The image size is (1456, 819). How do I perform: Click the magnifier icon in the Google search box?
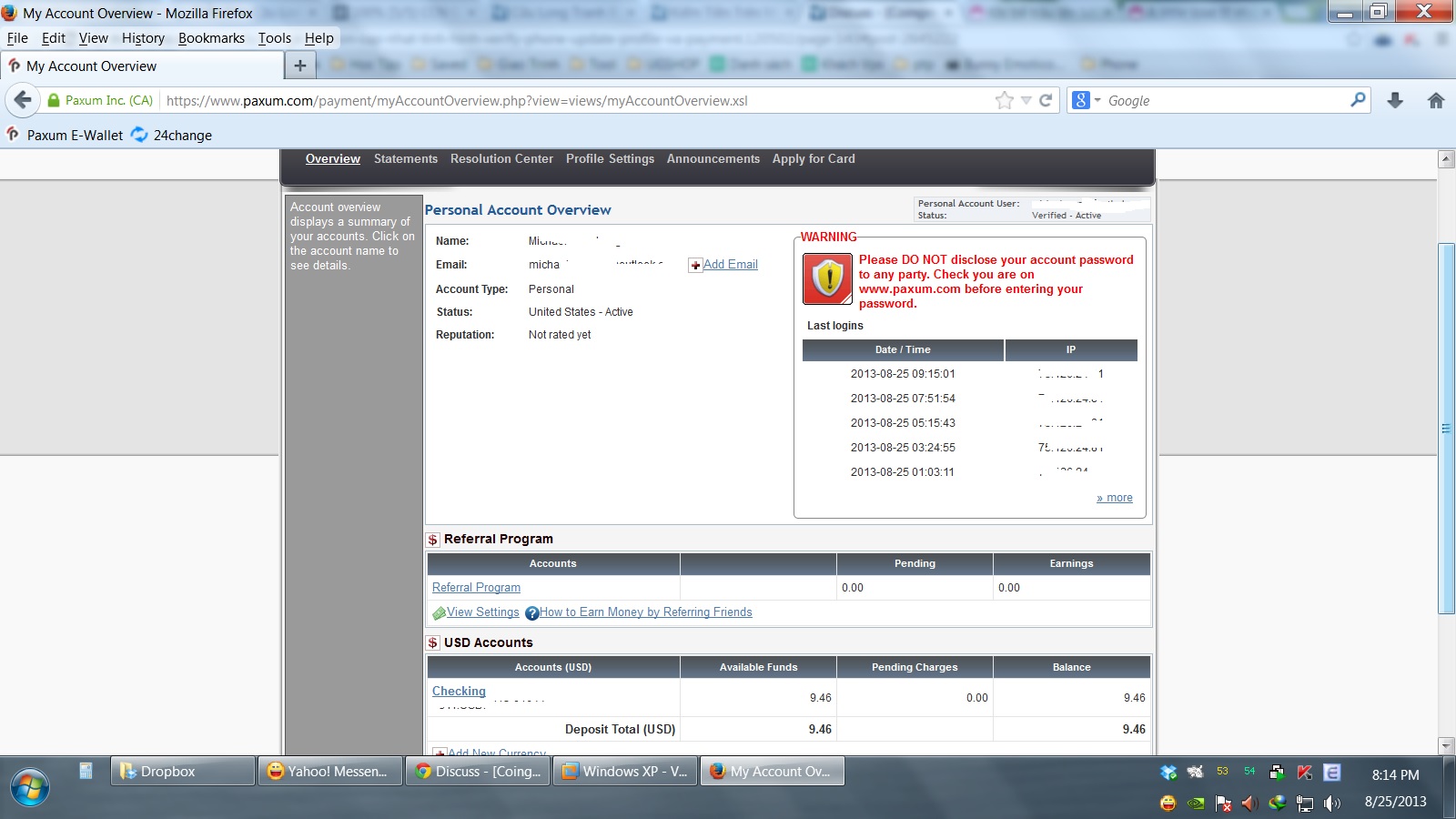1358,99
